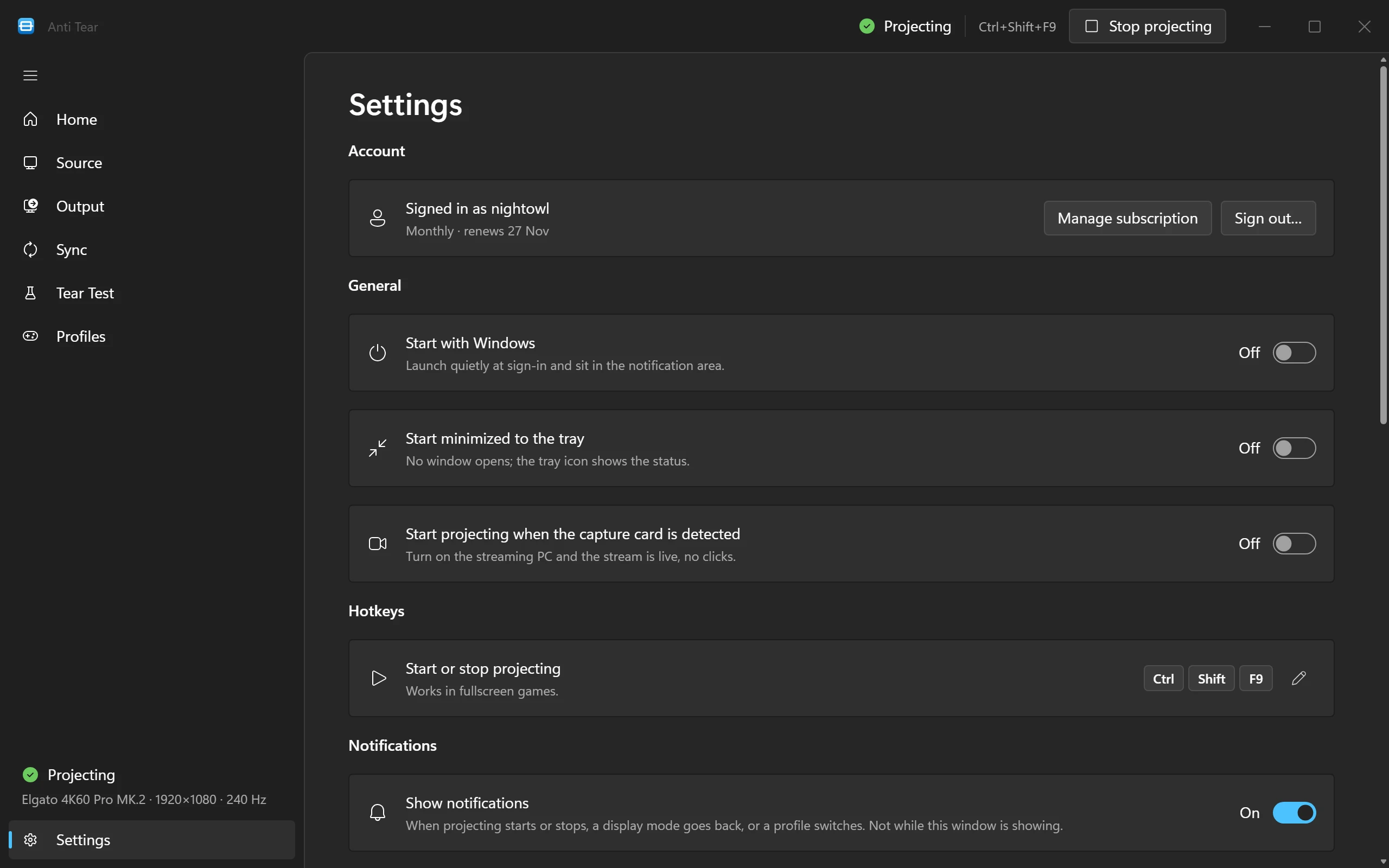Click the camera icon by capture card setting
Image resolution: width=1389 pixels, height=868 pixels.
click(378, 544)
